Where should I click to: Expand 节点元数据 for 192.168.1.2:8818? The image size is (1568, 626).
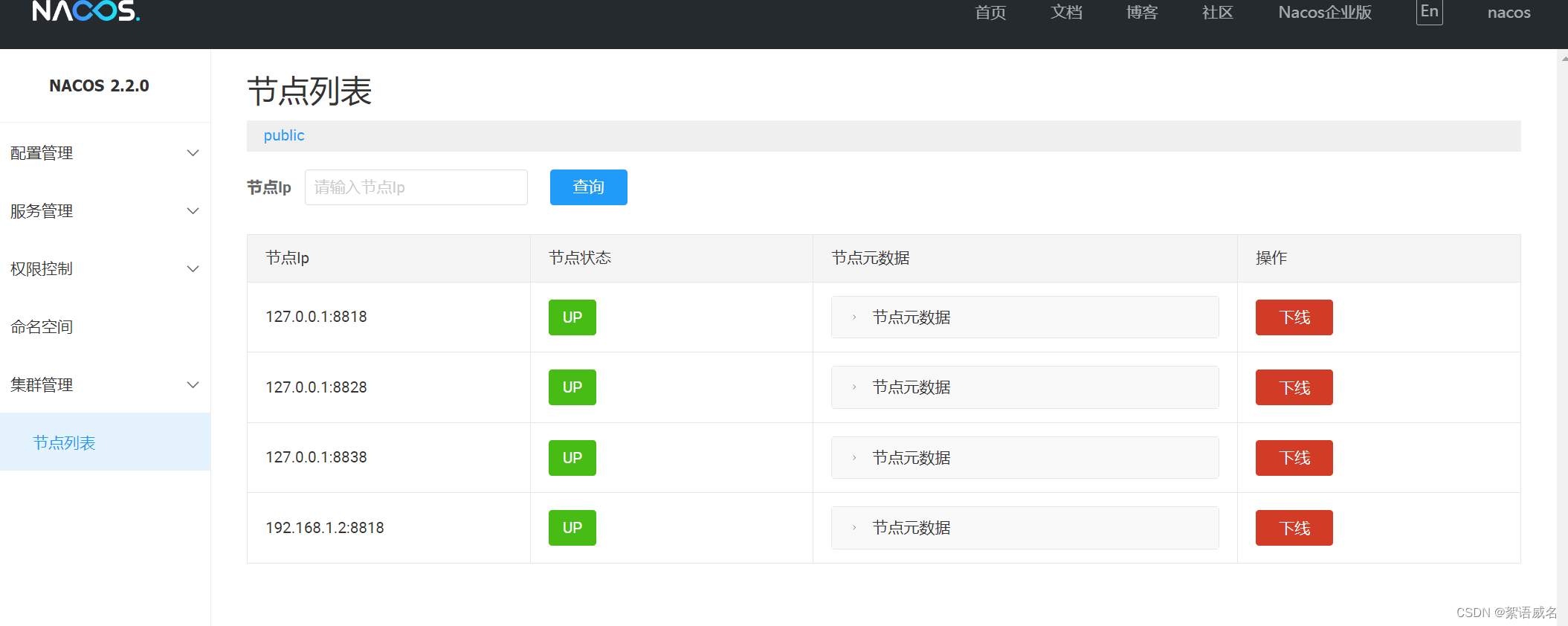click(x=1025, y=528)
